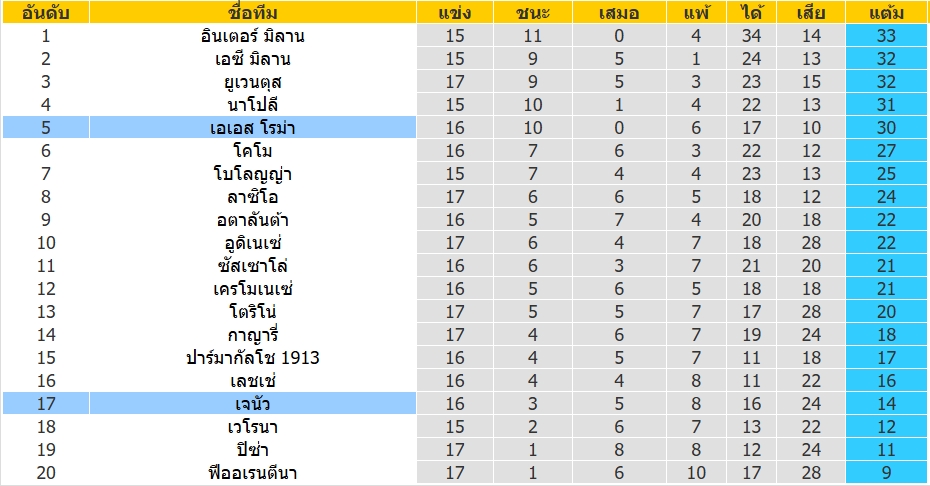Screen dimensions: 930x486
Task: Click the ได้ column header
Action: 753,13
